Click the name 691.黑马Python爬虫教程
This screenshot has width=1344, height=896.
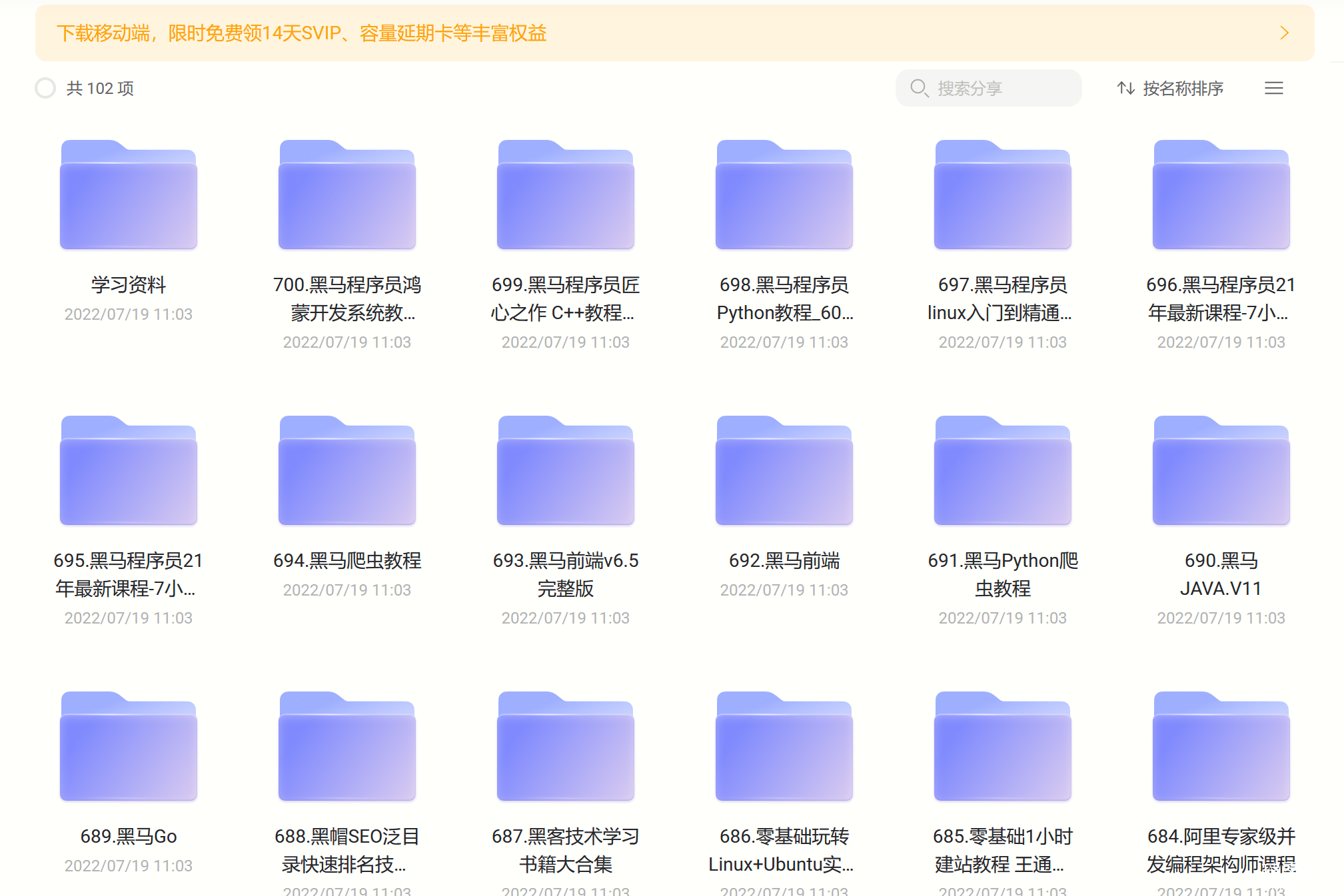point(1003,575)
